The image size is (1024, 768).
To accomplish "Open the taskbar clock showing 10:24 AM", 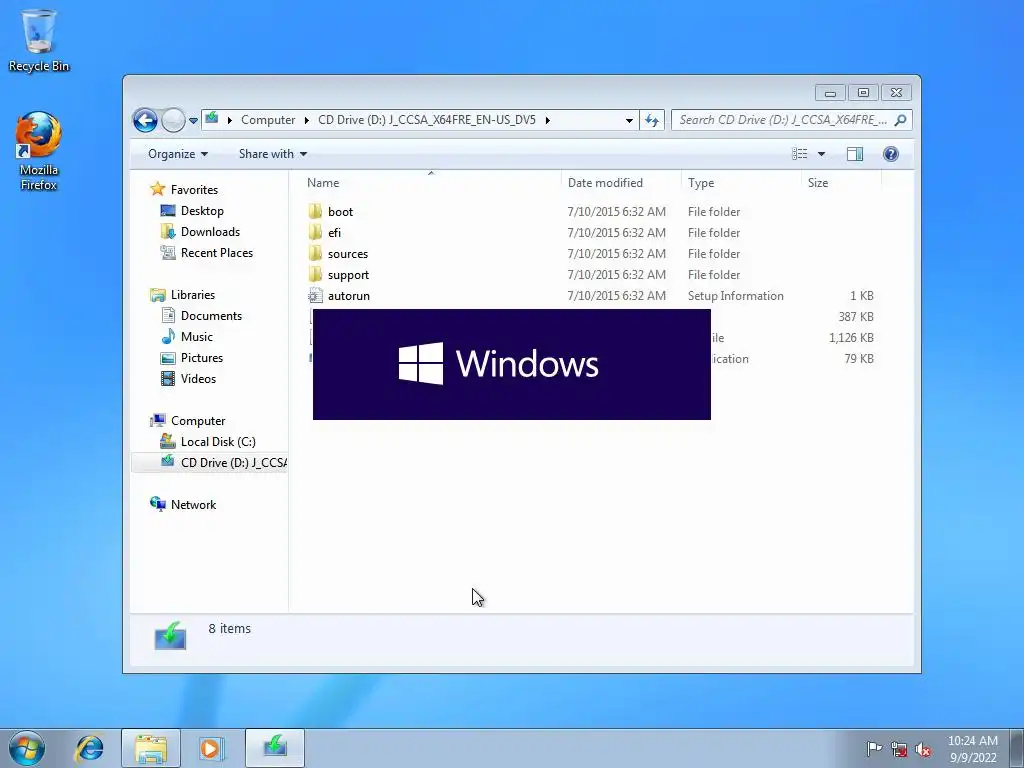I will (x=972, y=749).
